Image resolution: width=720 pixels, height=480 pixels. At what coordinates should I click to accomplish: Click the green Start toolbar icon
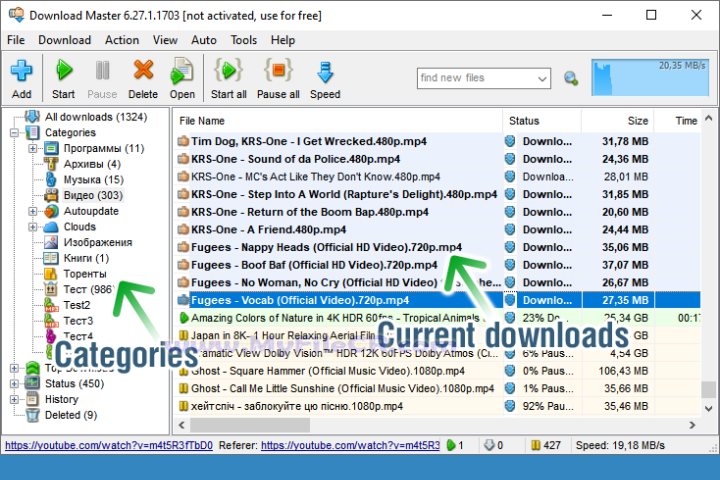(64, 71)
